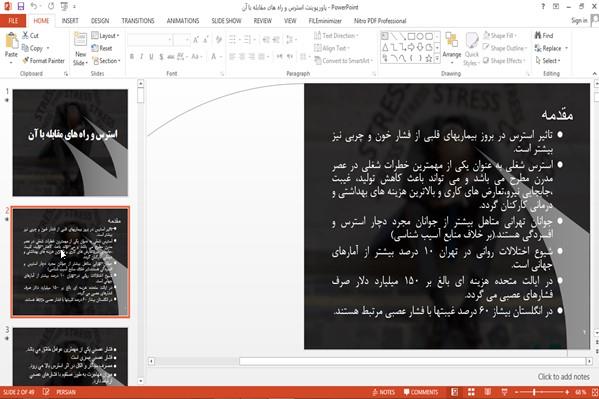Click the Reset slide button
599x399 pixels.
(102, 48)
